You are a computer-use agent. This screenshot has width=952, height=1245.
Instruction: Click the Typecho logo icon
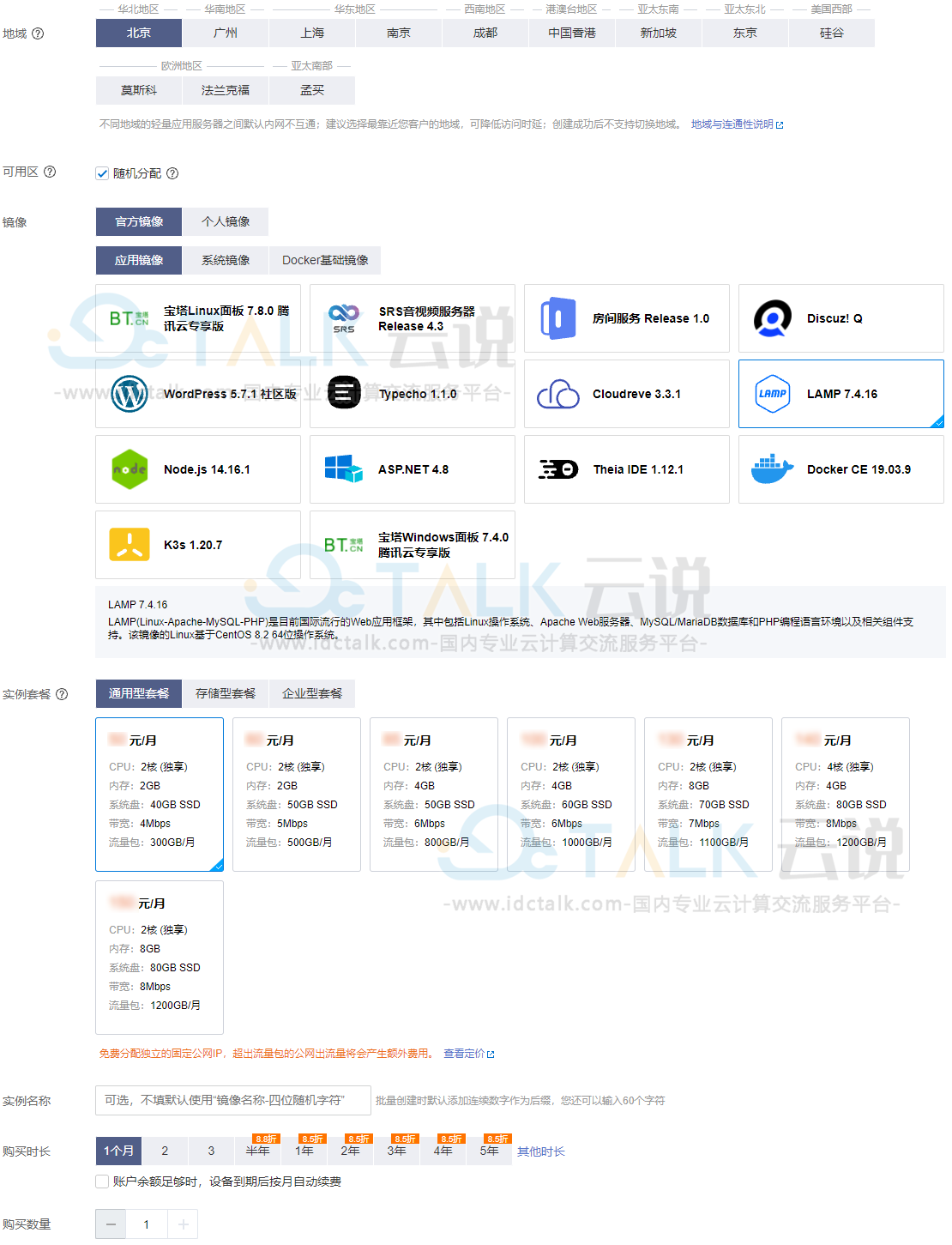(x=344, y=394)
